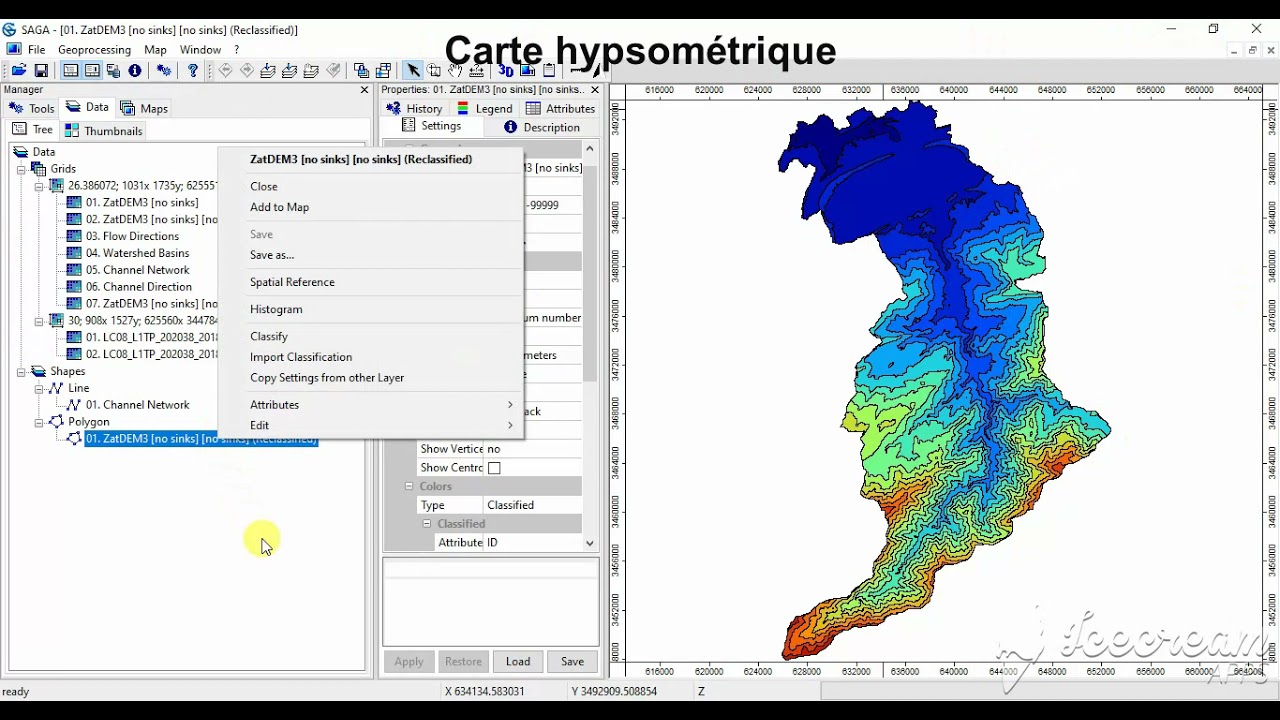Choose Histogram from the context menu
Image resolution: width=1280 pixels, height=720 pixels.
point(276,309)
